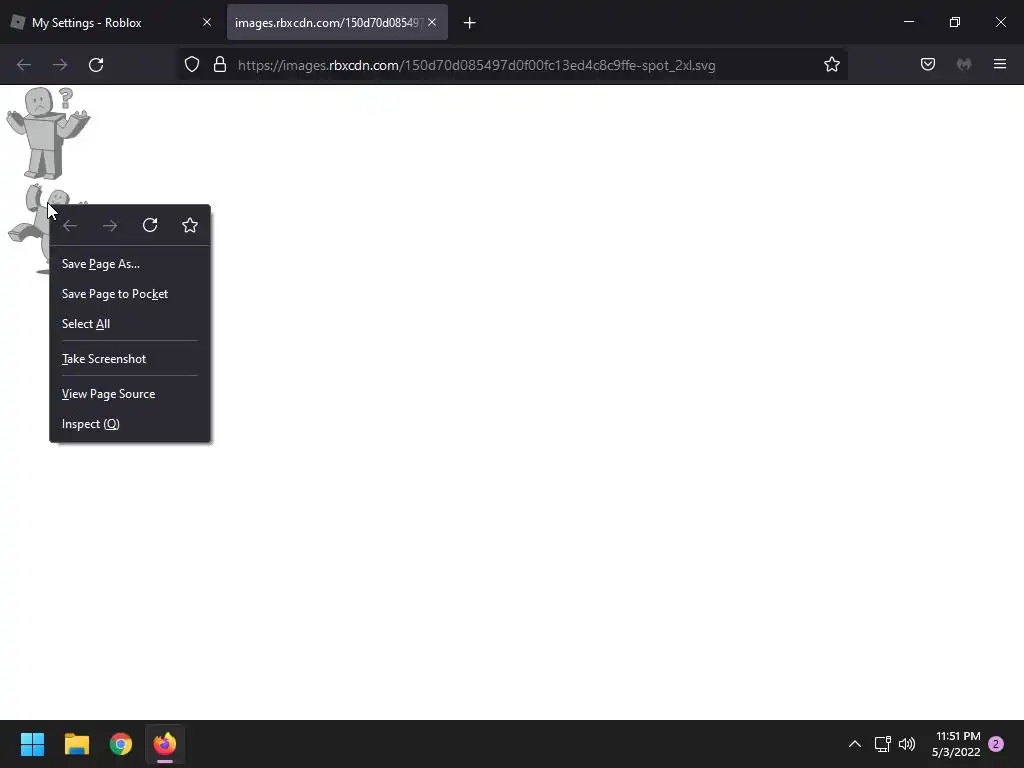This screenshot has height=768, width=1024.
Task: Close the Firefox window
Action: tap(1000, 22)
